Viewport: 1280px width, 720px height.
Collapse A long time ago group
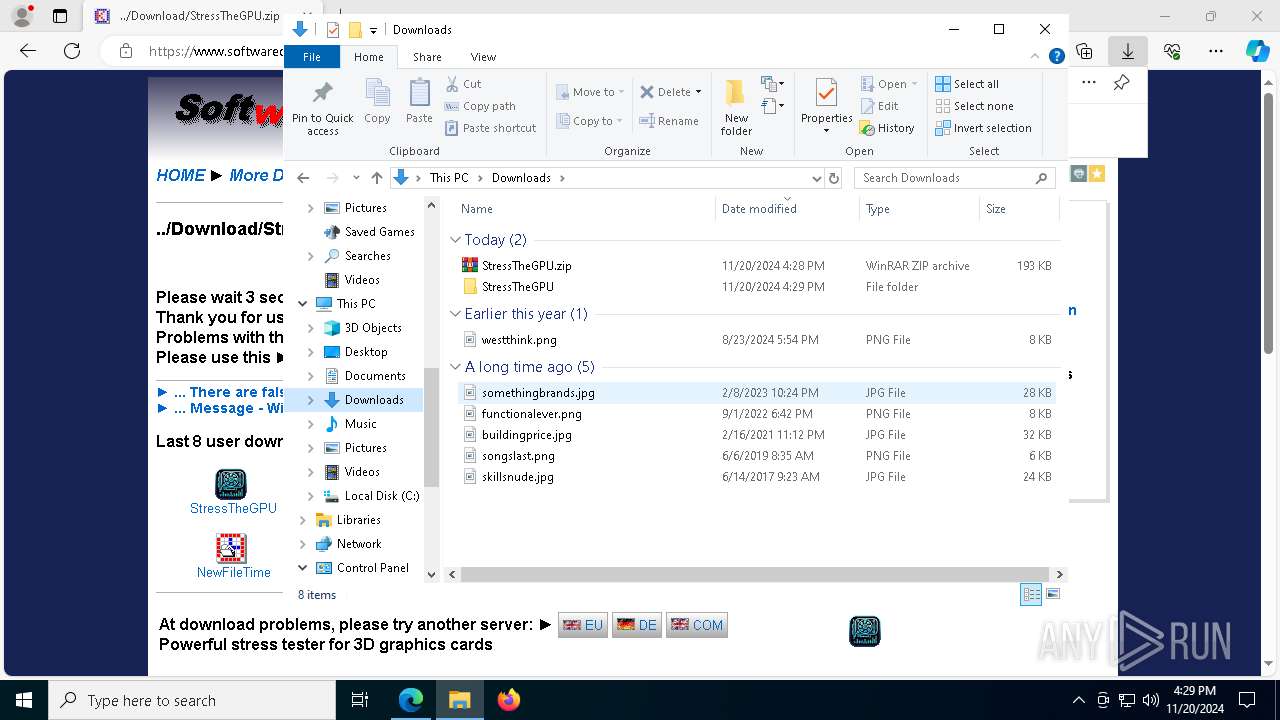tap(456, 367)
